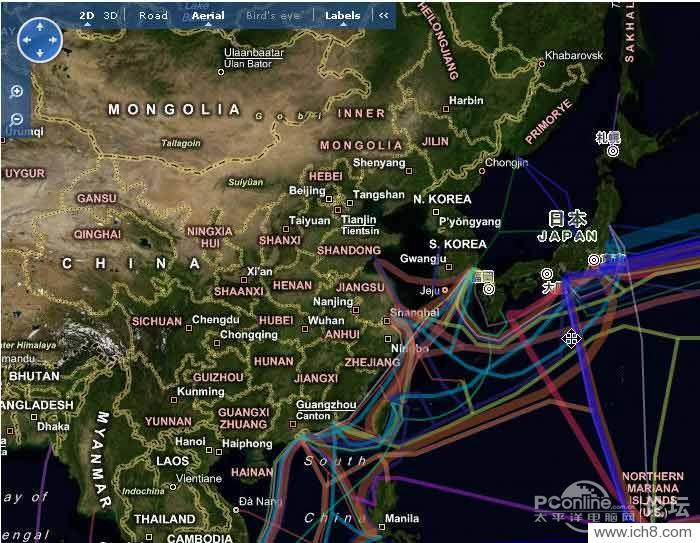Click the Fukuoka marker near Jeju
Image resolution: width=700 pixels, height=543 pixels.
(489, 289)
